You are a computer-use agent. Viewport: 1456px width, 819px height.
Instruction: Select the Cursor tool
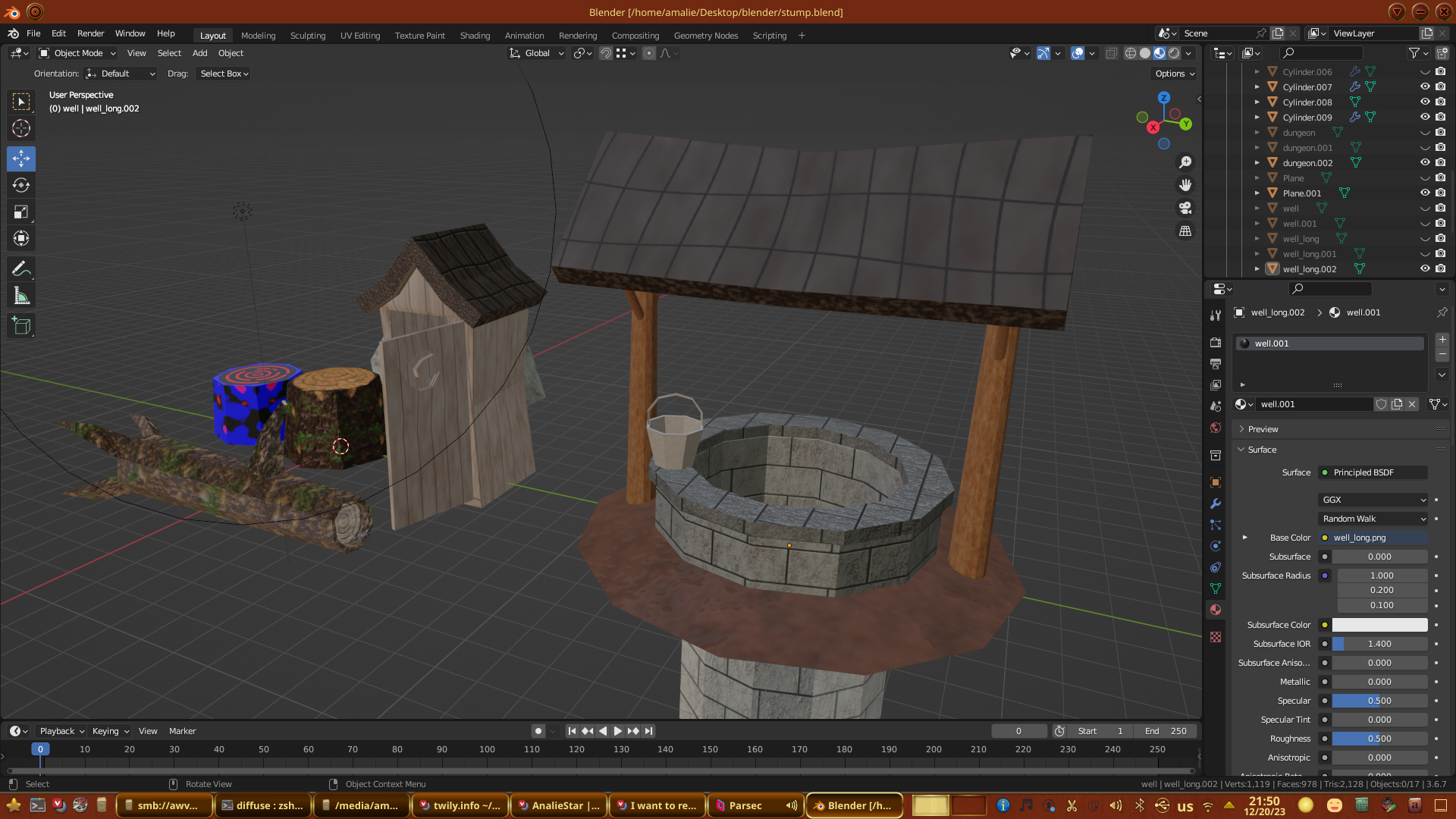tap(21, 128)
